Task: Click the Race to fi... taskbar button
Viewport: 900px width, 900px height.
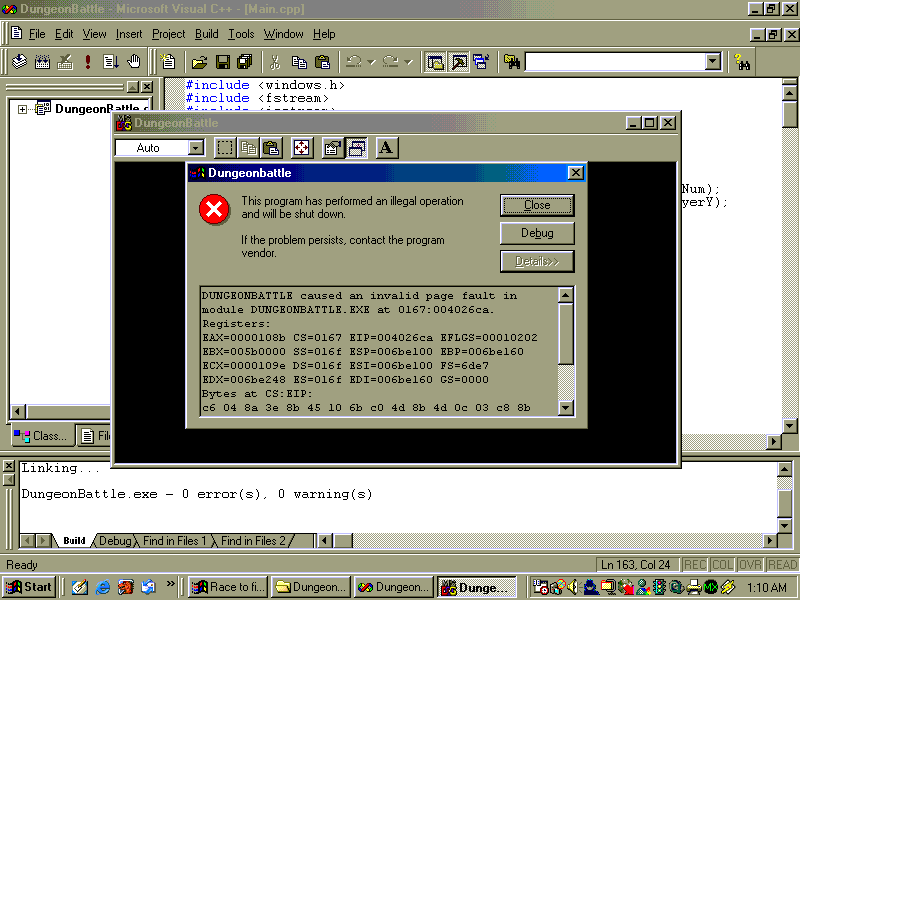Action: (228, 587)
